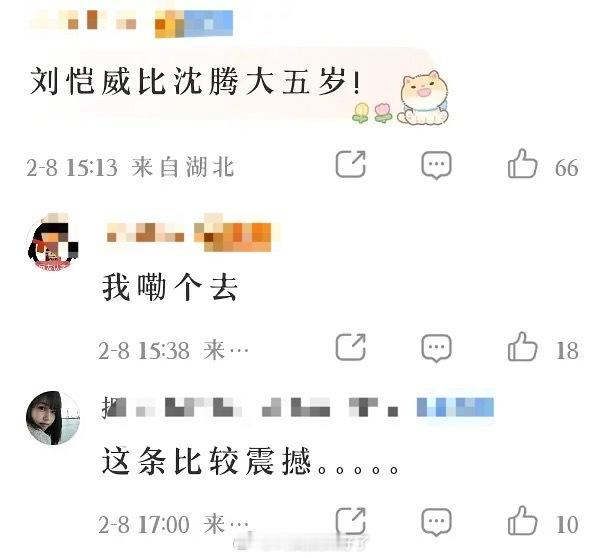606x558 pixels.
Task: Open replies for the 刘恺威比沈腾大五岁 comment
Action: click(436, 165)
